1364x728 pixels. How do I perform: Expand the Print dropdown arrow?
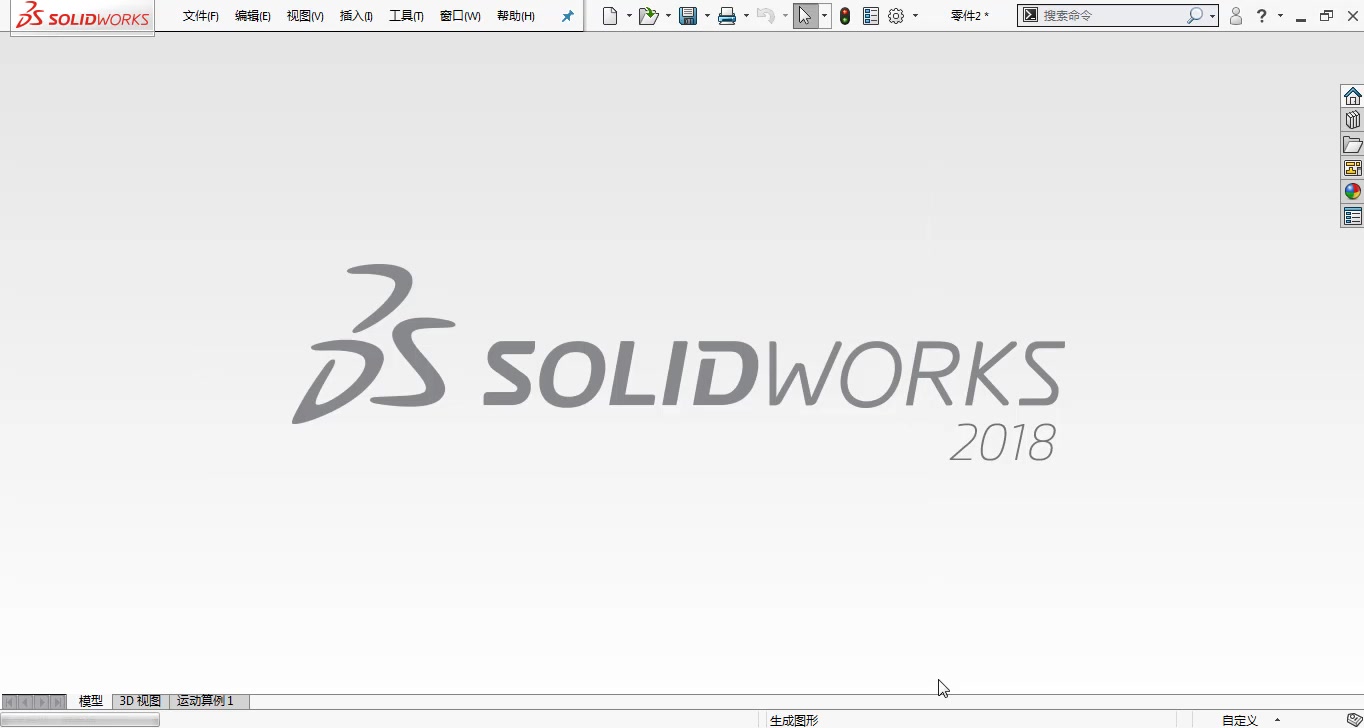coord(746,16)
